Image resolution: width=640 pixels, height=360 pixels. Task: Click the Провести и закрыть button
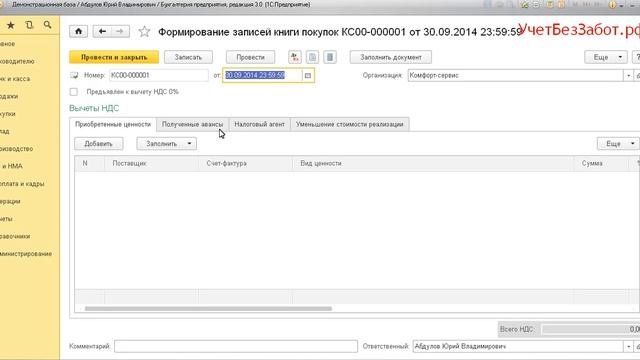tap(114, 57)
